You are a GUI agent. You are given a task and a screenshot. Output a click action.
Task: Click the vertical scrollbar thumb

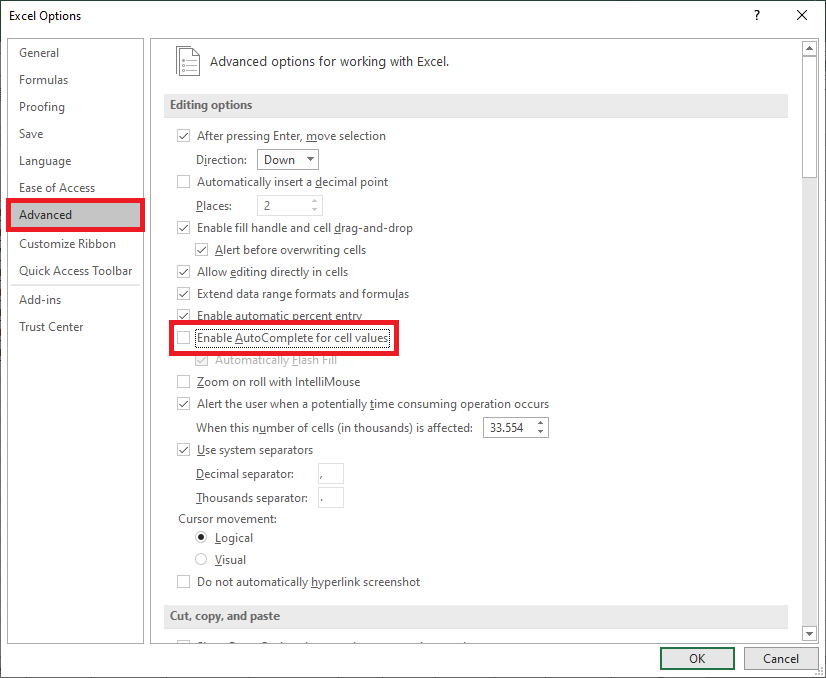coord(809,117)
